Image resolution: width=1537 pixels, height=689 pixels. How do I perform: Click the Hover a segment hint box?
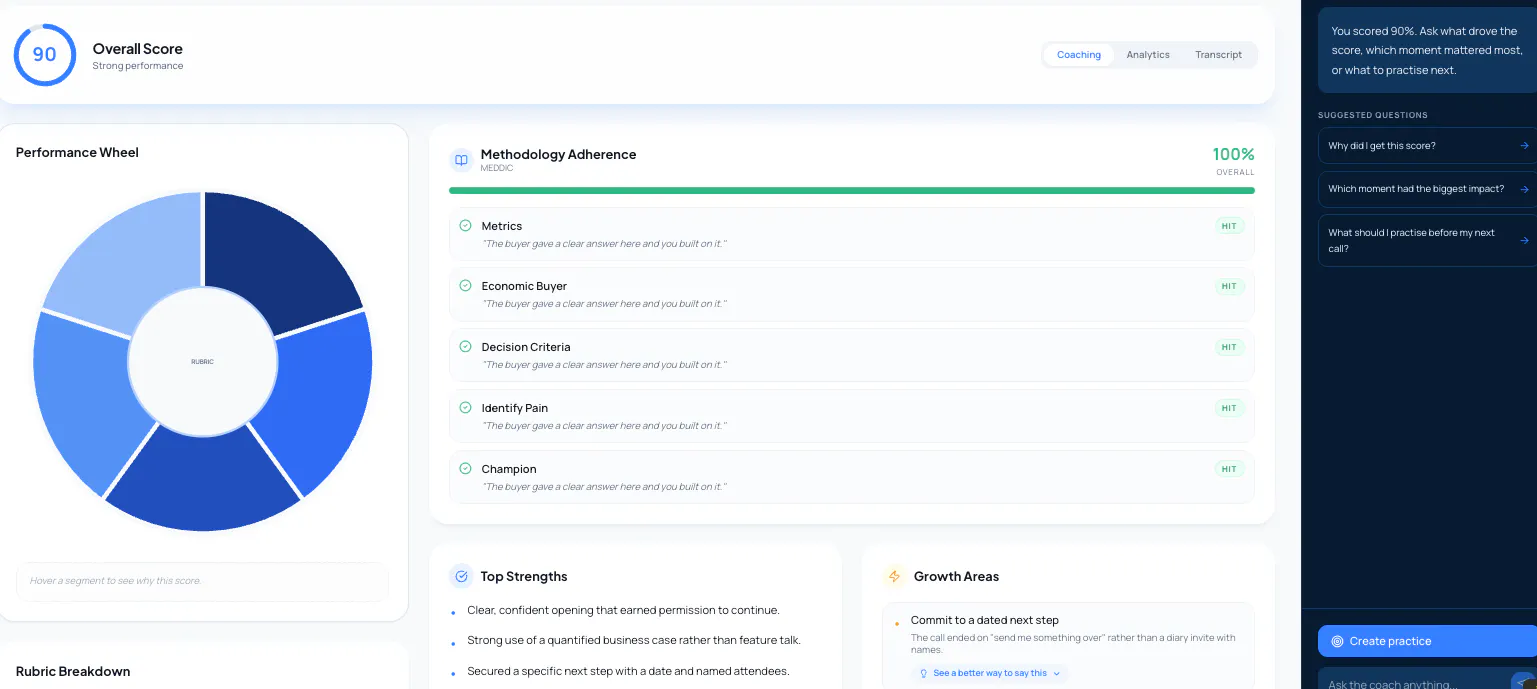pyautogui.click(x=202, y=581)
